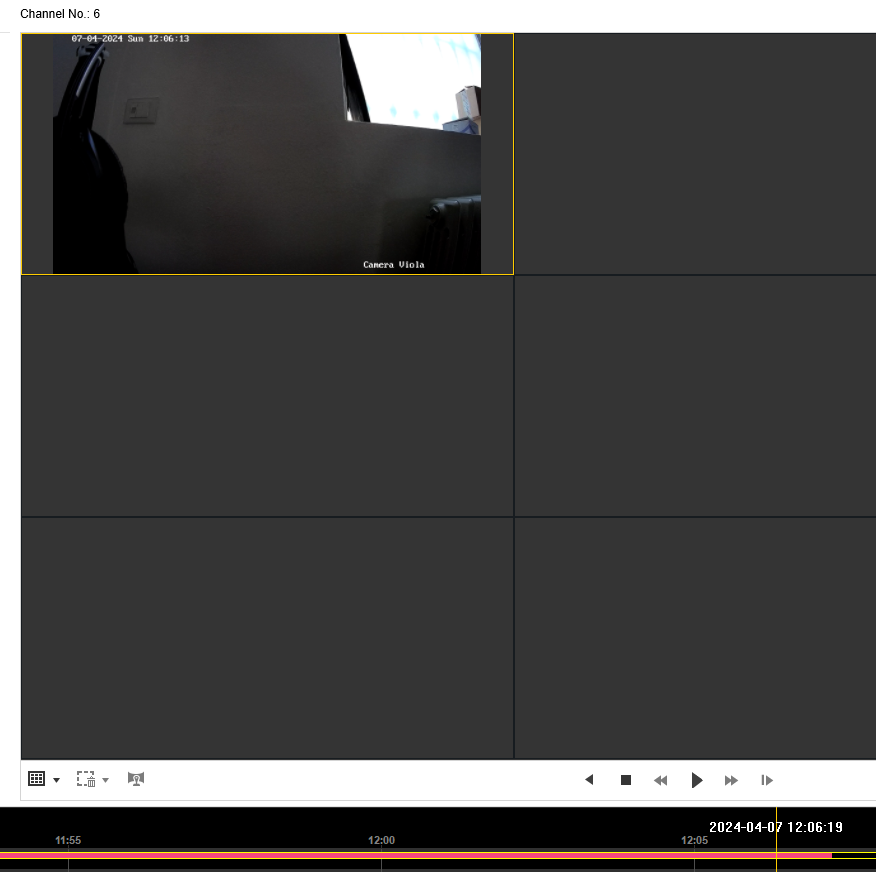Select the empty bottom-right video pane

(x=695, y=638)
